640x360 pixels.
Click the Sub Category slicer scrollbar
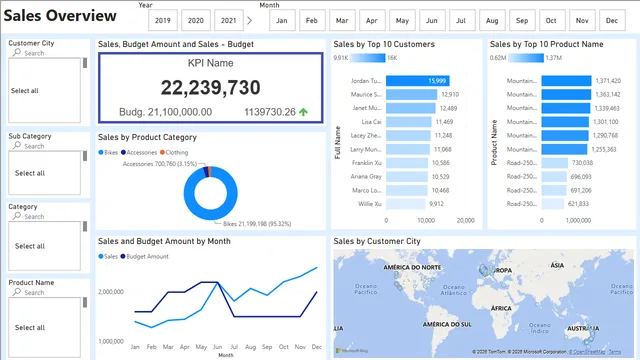pos(85,156)
